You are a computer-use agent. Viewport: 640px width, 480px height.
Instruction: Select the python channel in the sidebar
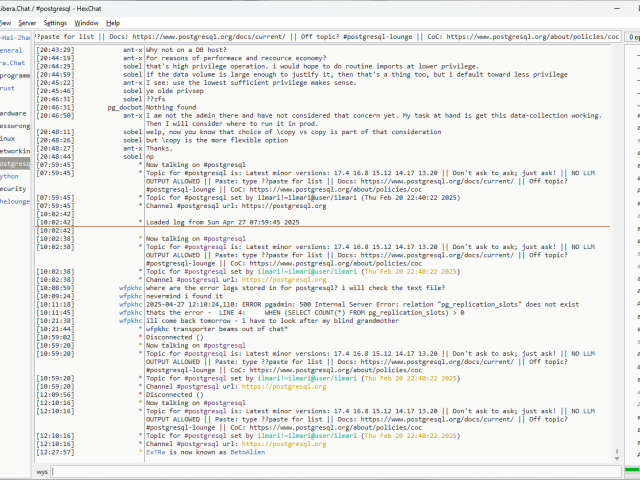click(x=10, y=175)
